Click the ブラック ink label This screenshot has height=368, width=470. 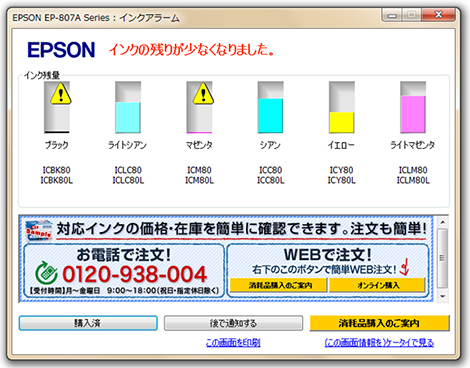[x=57, y=145]
